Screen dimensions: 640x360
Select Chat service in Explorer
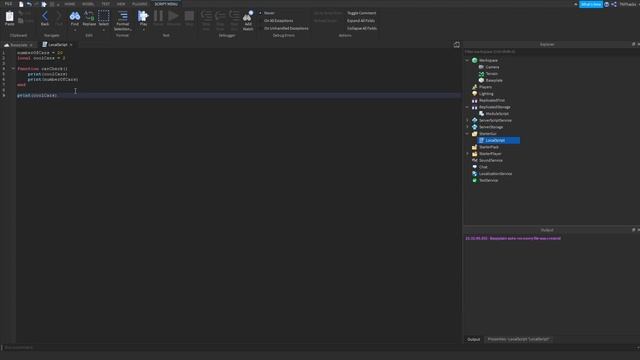483,167
